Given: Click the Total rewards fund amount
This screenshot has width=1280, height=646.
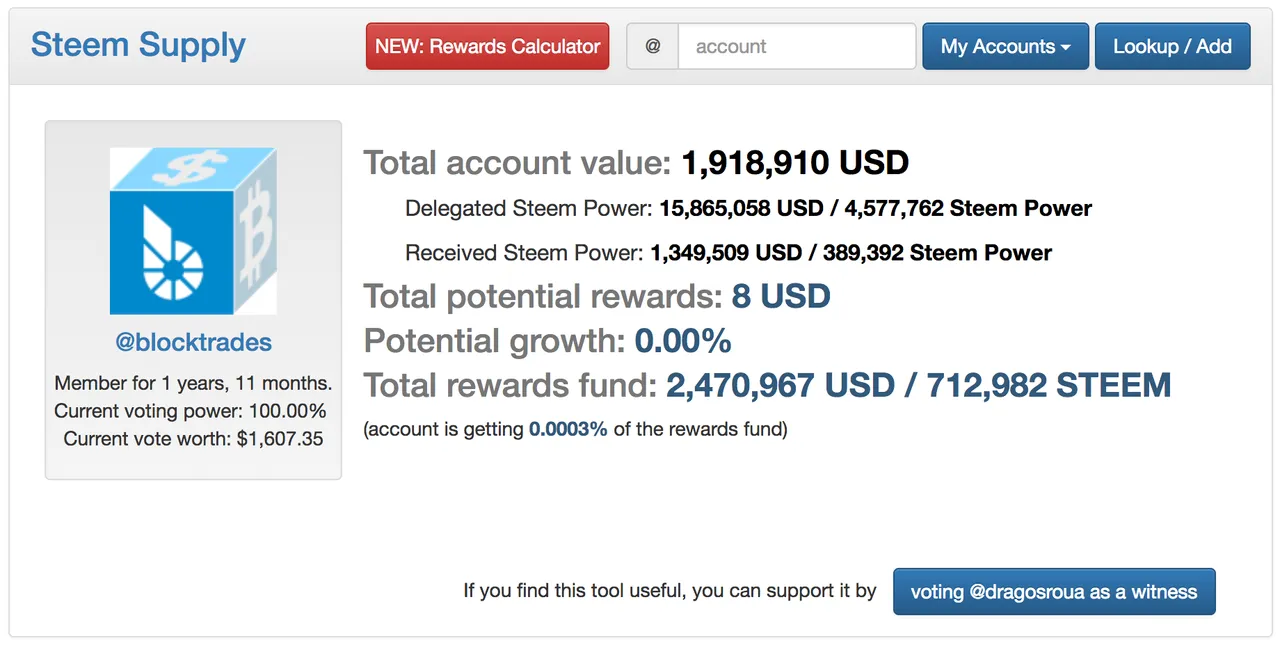Looking at the screenshot, I should point(918,385).
